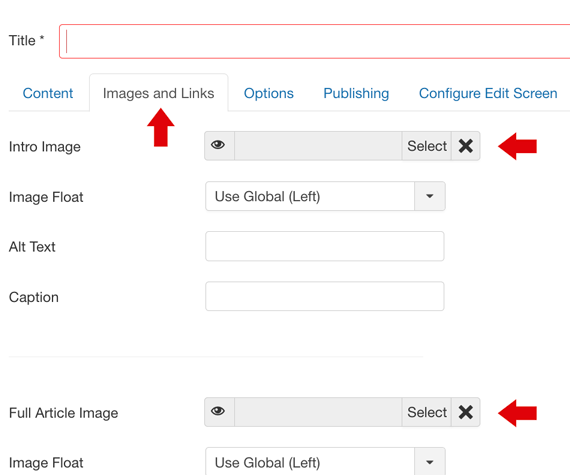Open Full Article Image Float 'Use Global (Left)' box
The width and height of the screenshot is (570, 475).
pyautogui.click(x=310, y=462)
